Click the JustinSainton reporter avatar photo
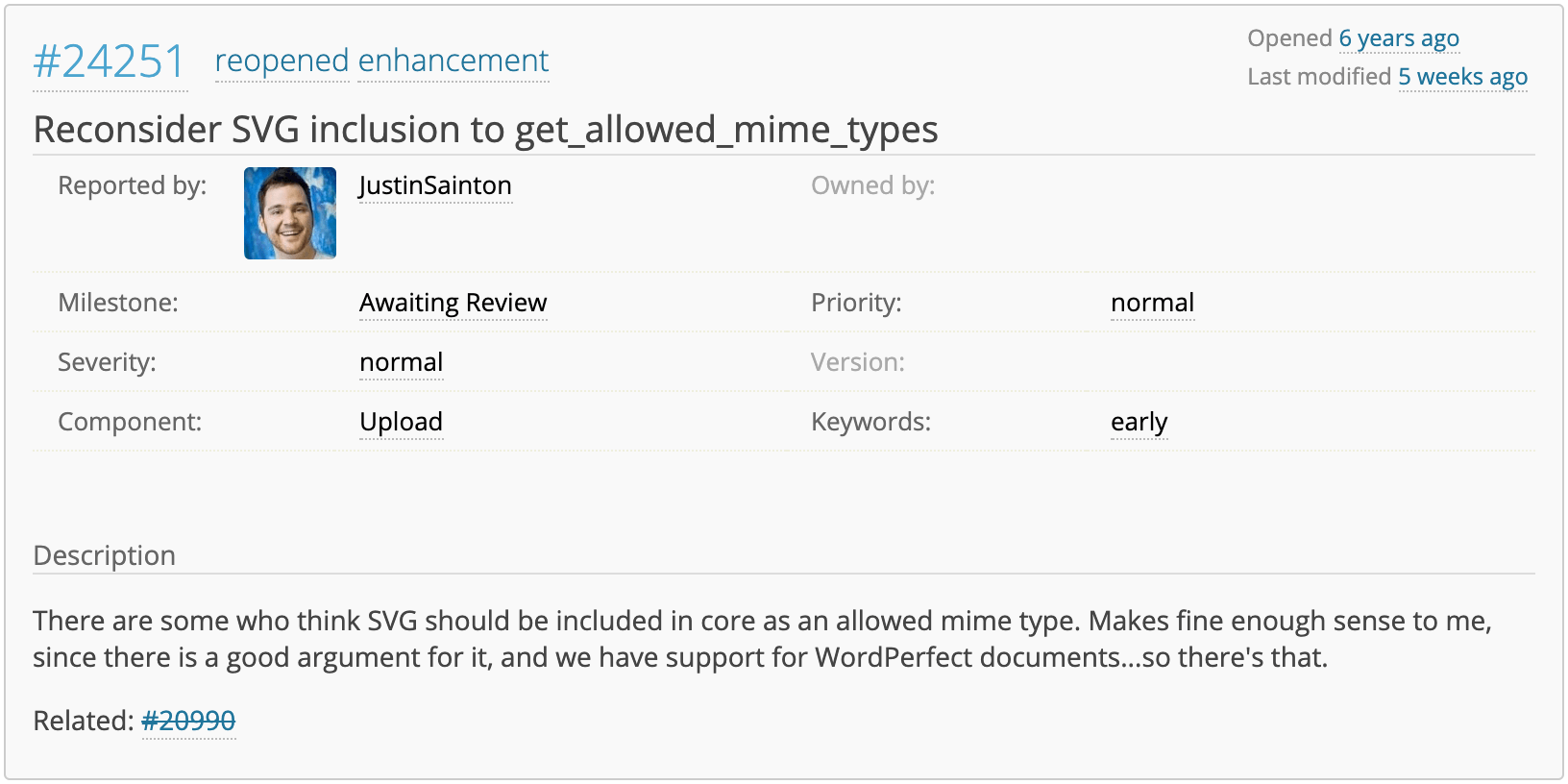This screenshot has height=784, width=1568. pyautogui.click(x=290, y=213)
